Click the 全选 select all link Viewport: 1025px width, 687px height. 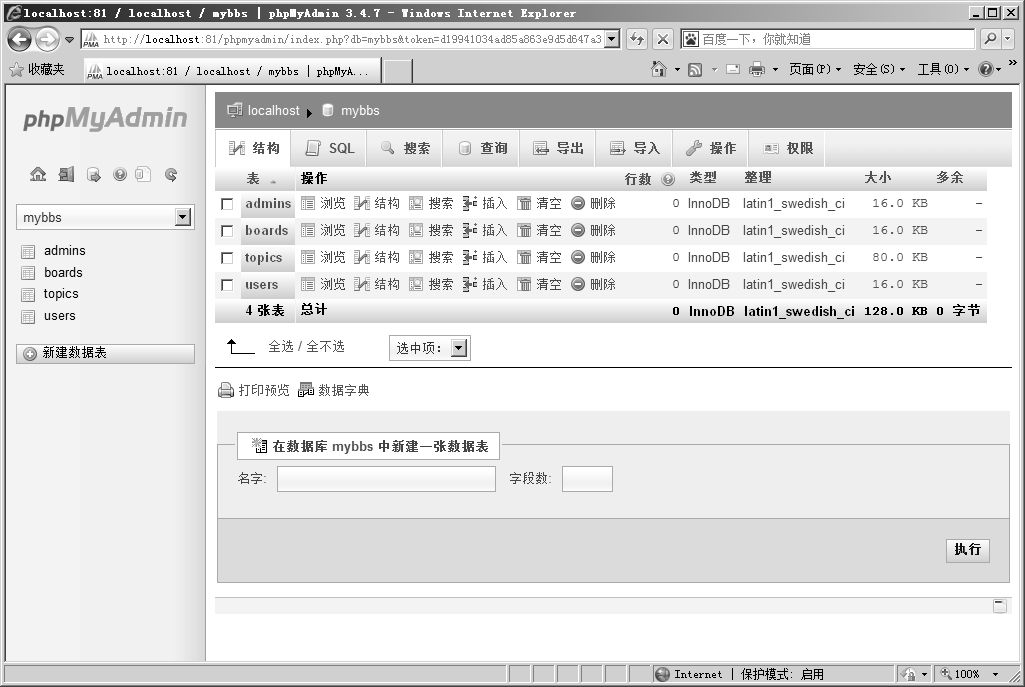(281, 346)
